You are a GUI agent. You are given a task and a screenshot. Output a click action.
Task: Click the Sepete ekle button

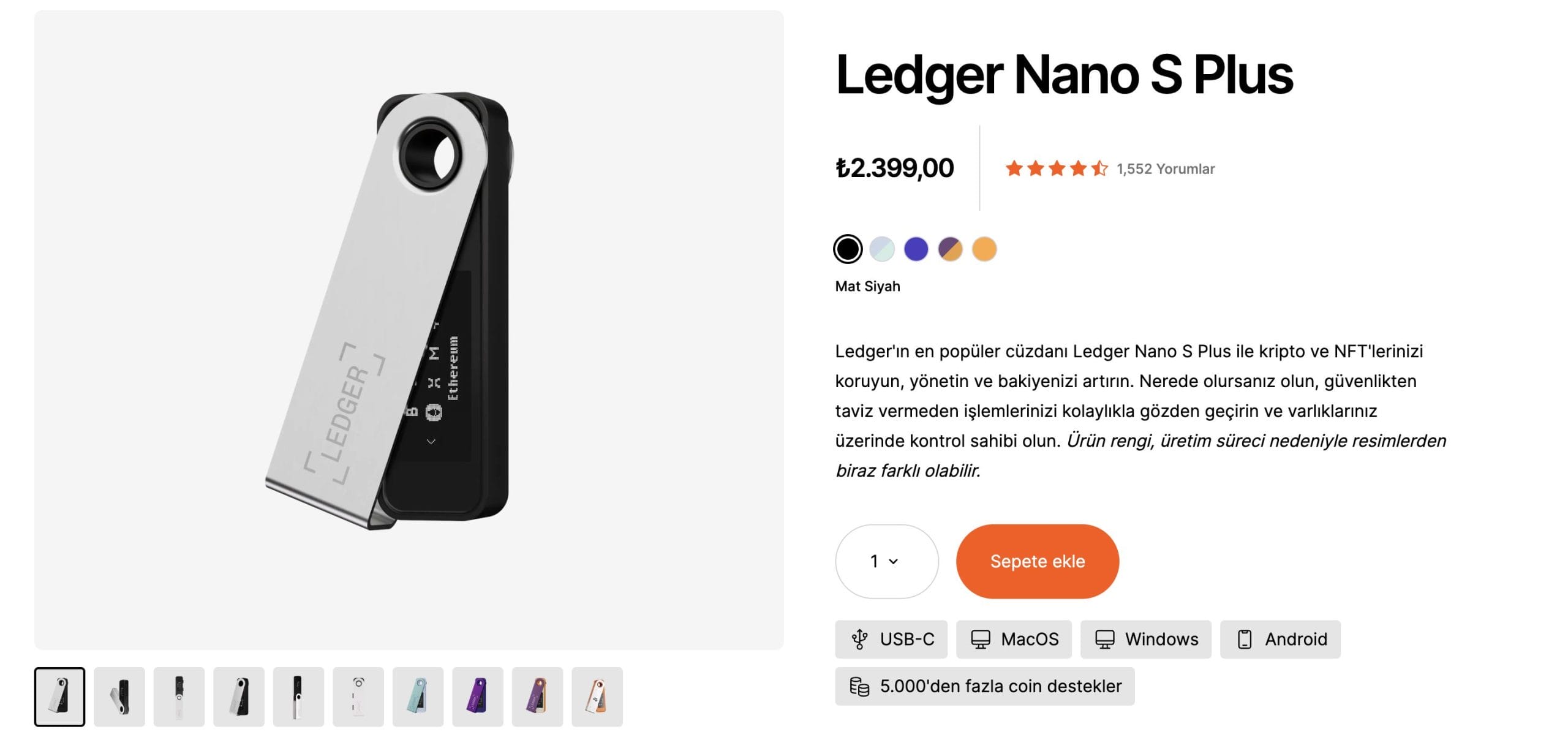1037,561
